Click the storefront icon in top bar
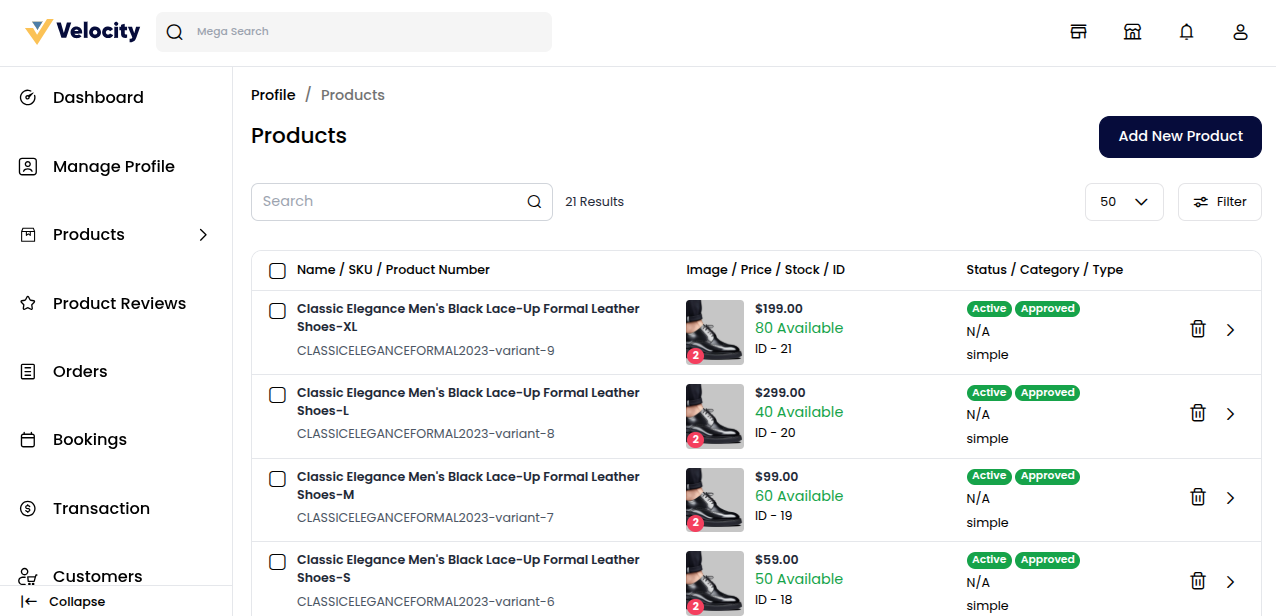This screenshot has width=1276, height=616. (x=1132, y=32)
